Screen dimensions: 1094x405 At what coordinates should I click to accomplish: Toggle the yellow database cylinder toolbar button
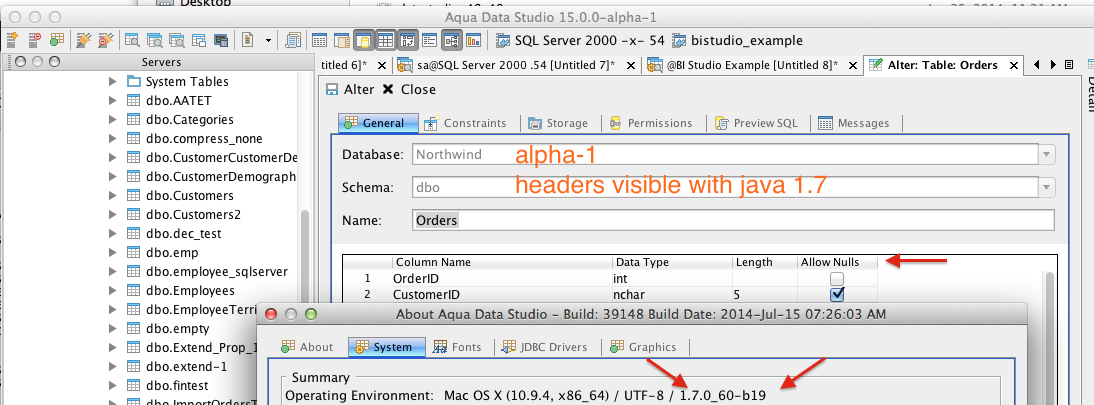pyautogui.click(x=363, y=40)
